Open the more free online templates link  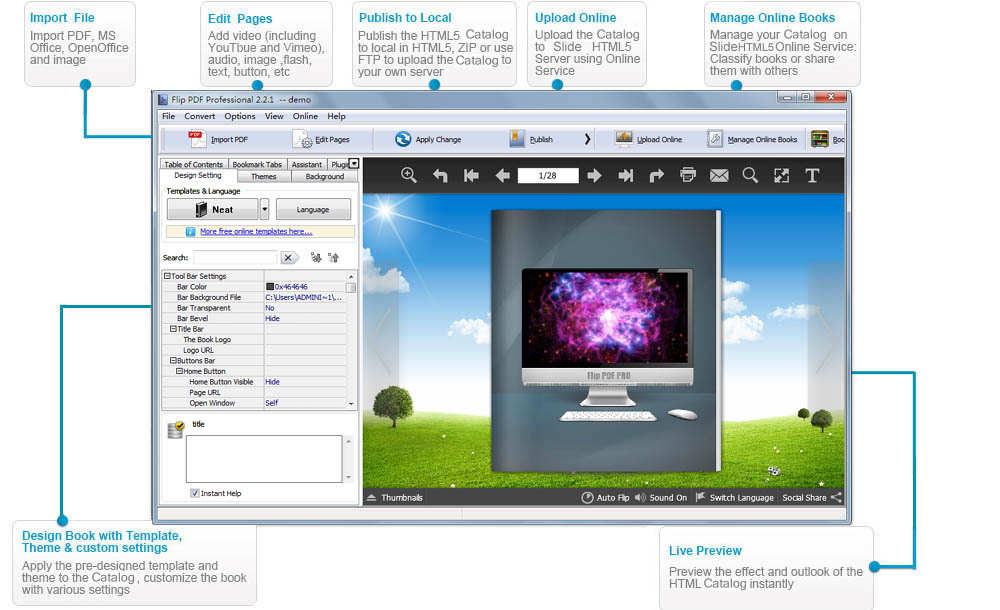pyautogui.click(x=256, y=231)
